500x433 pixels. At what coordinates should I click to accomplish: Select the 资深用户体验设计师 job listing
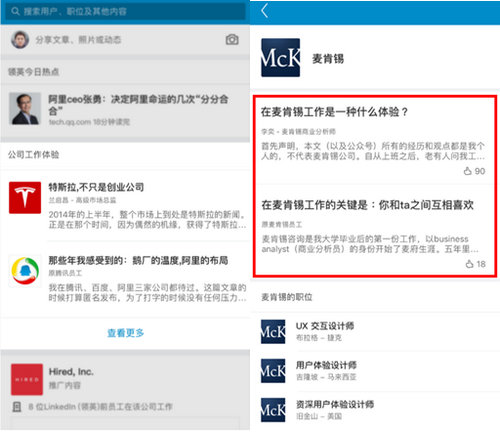coord(375,410)
